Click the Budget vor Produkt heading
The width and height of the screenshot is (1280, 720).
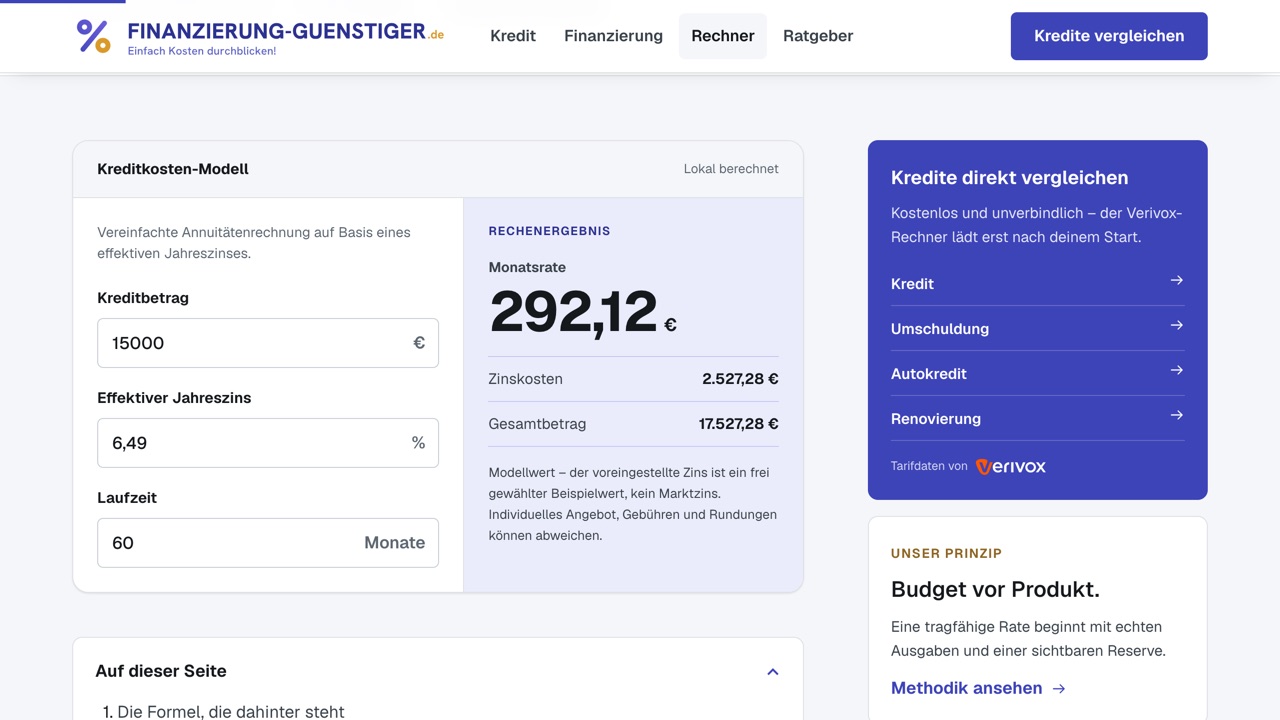pos(995,589)
